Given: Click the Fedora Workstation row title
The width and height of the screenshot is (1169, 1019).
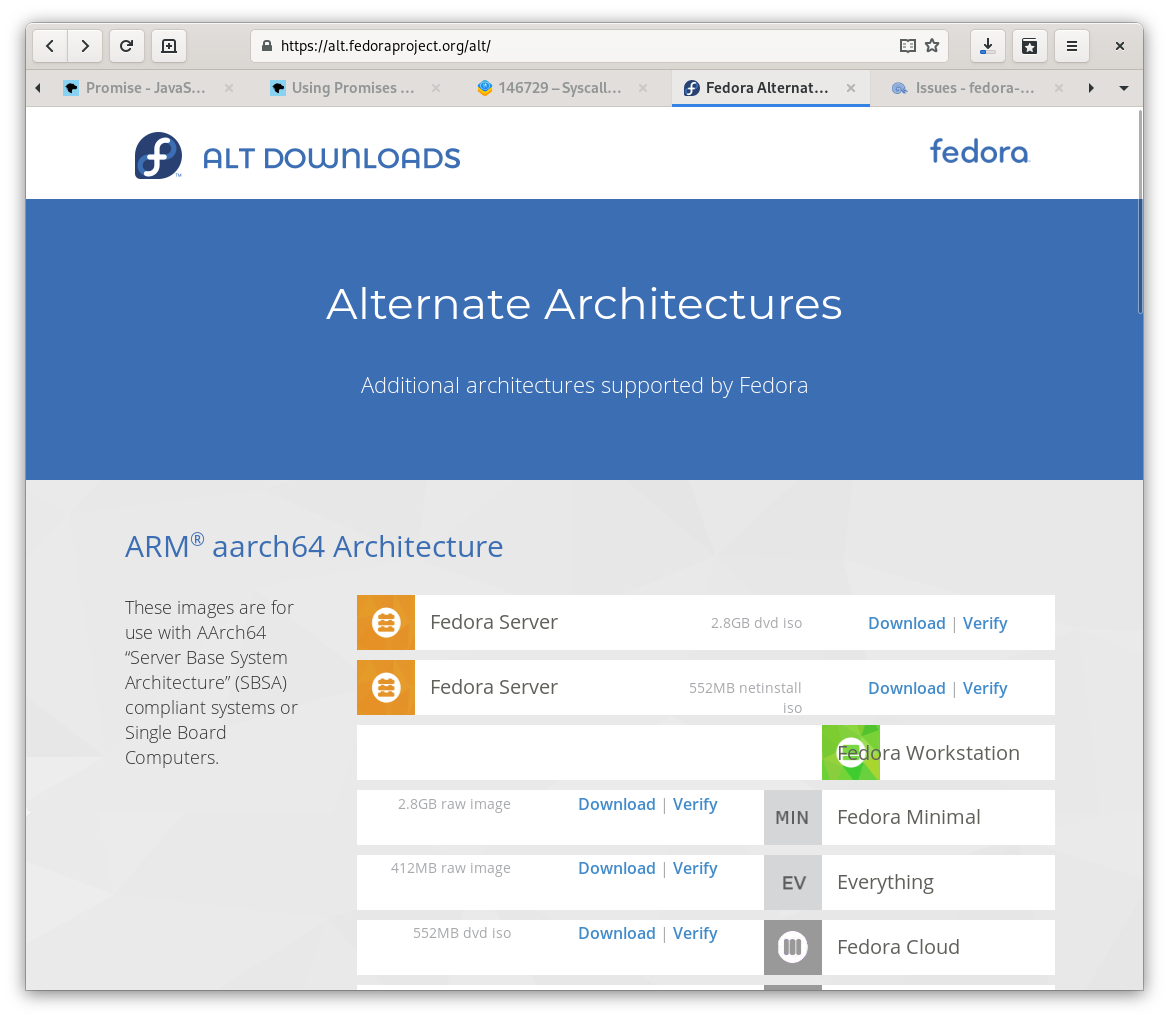Looking at the screenshot, I should 928,753.
